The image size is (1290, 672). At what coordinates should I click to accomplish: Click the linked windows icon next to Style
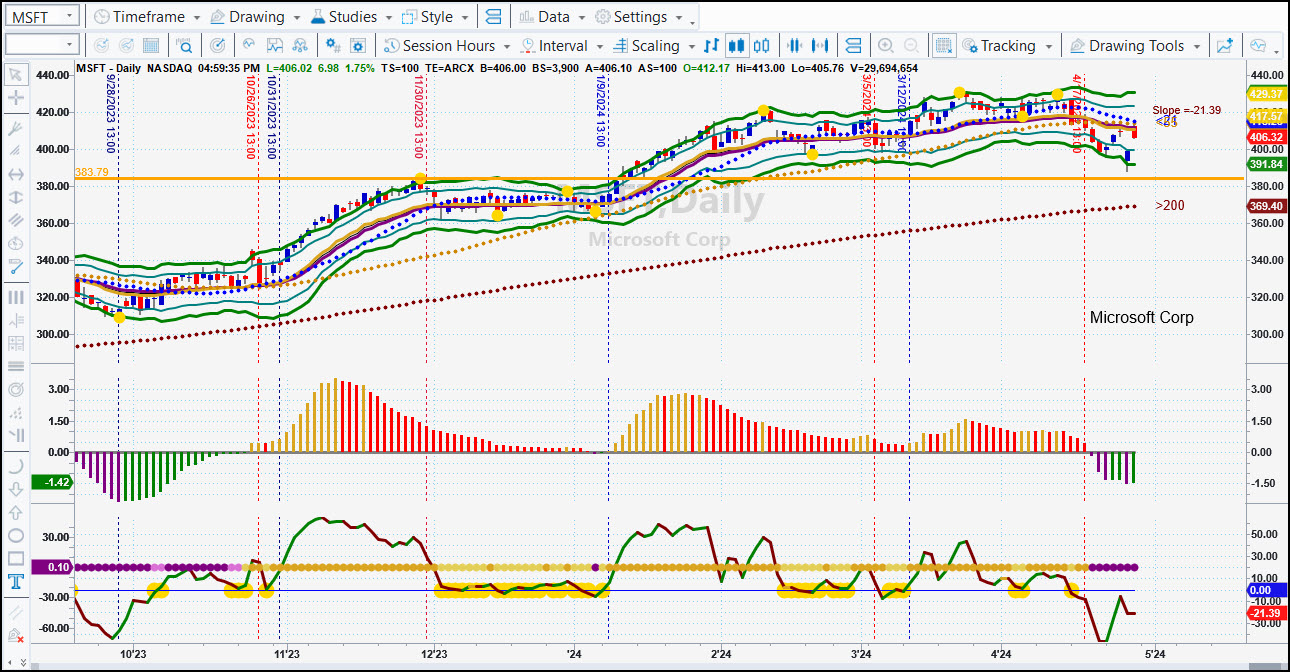click(x=492, y=17)
